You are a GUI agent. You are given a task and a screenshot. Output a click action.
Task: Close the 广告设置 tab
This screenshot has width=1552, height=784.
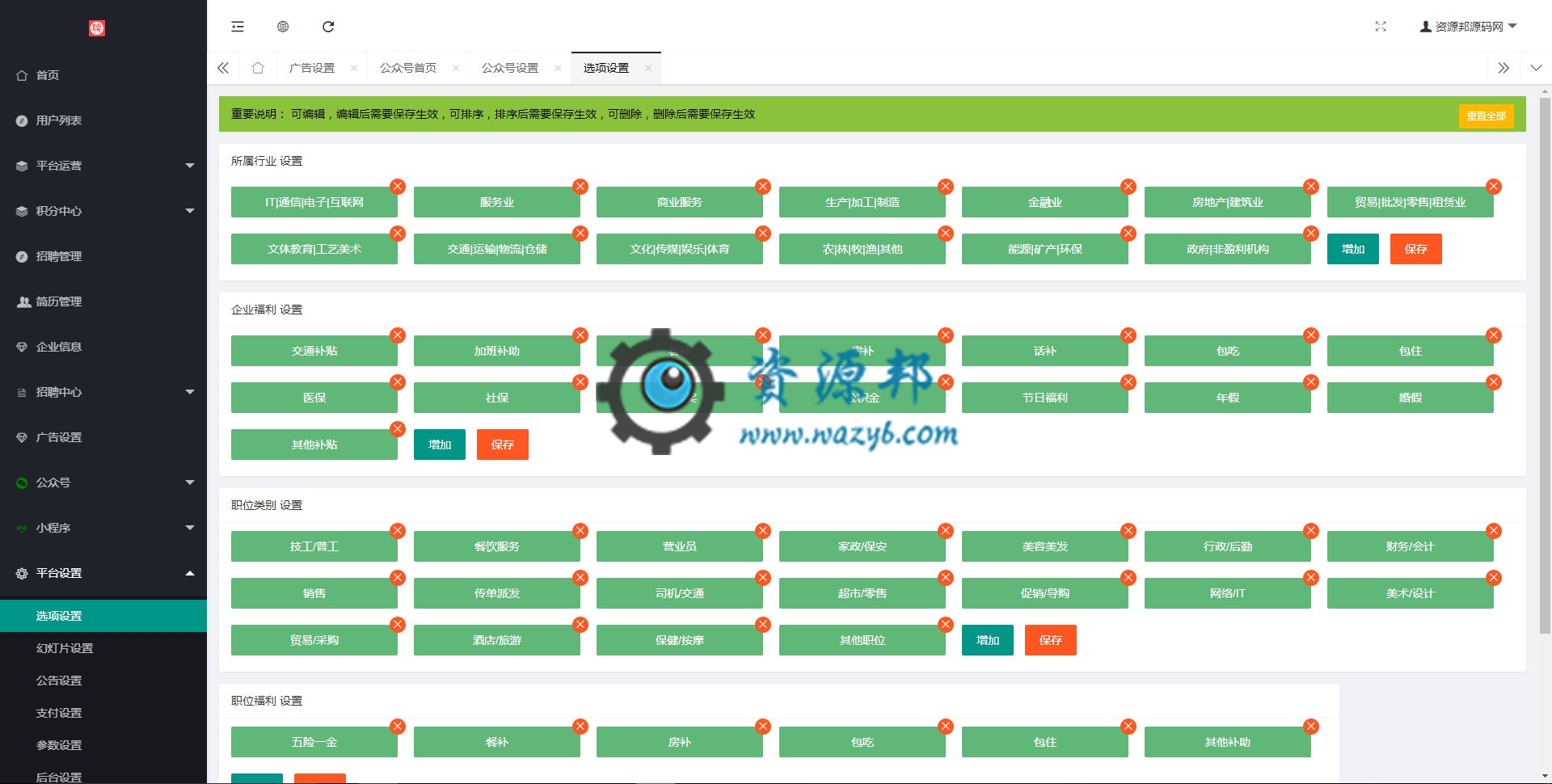click(354, 69)
